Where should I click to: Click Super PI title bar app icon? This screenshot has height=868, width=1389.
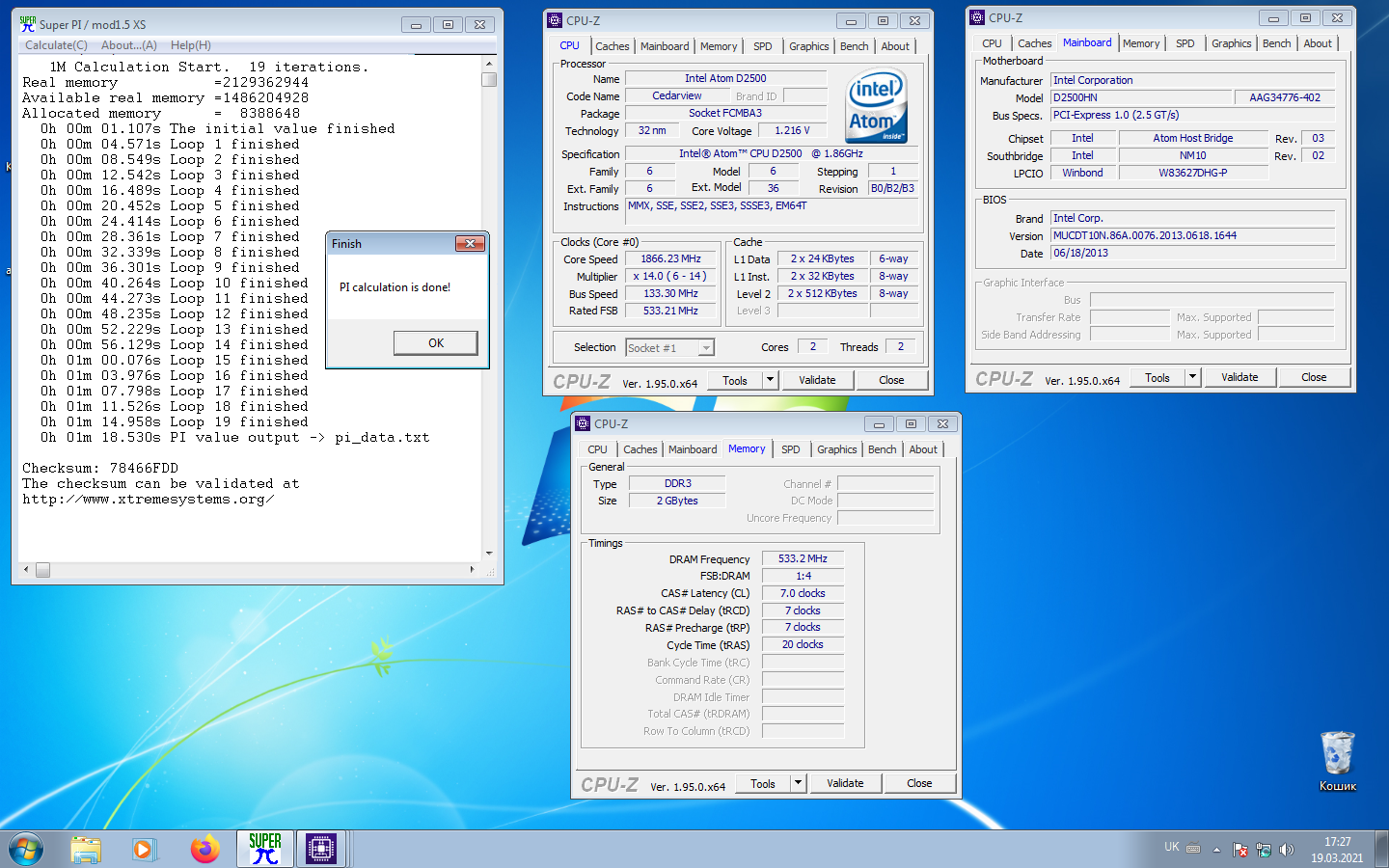(x=28, y=24)
